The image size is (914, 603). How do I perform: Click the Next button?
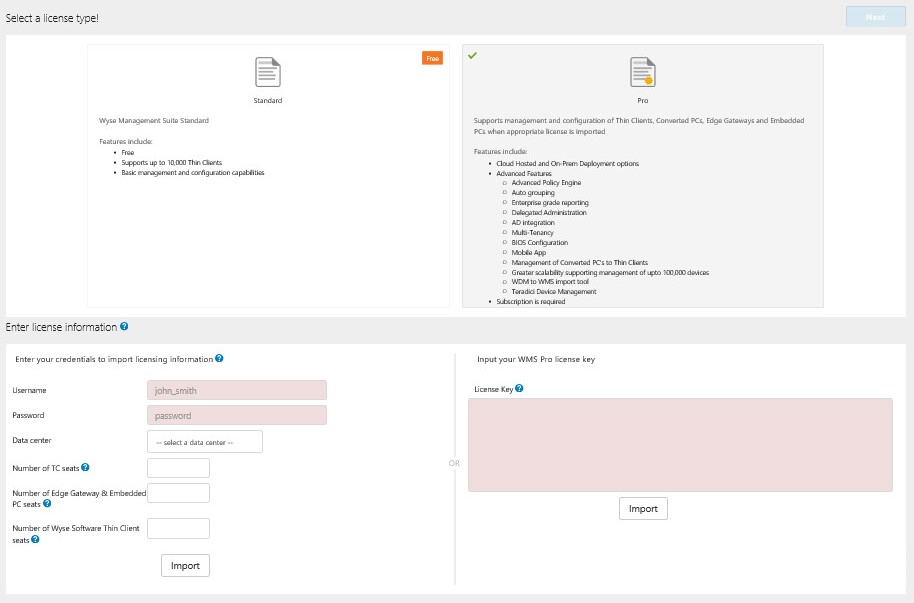tap(876, 17)
